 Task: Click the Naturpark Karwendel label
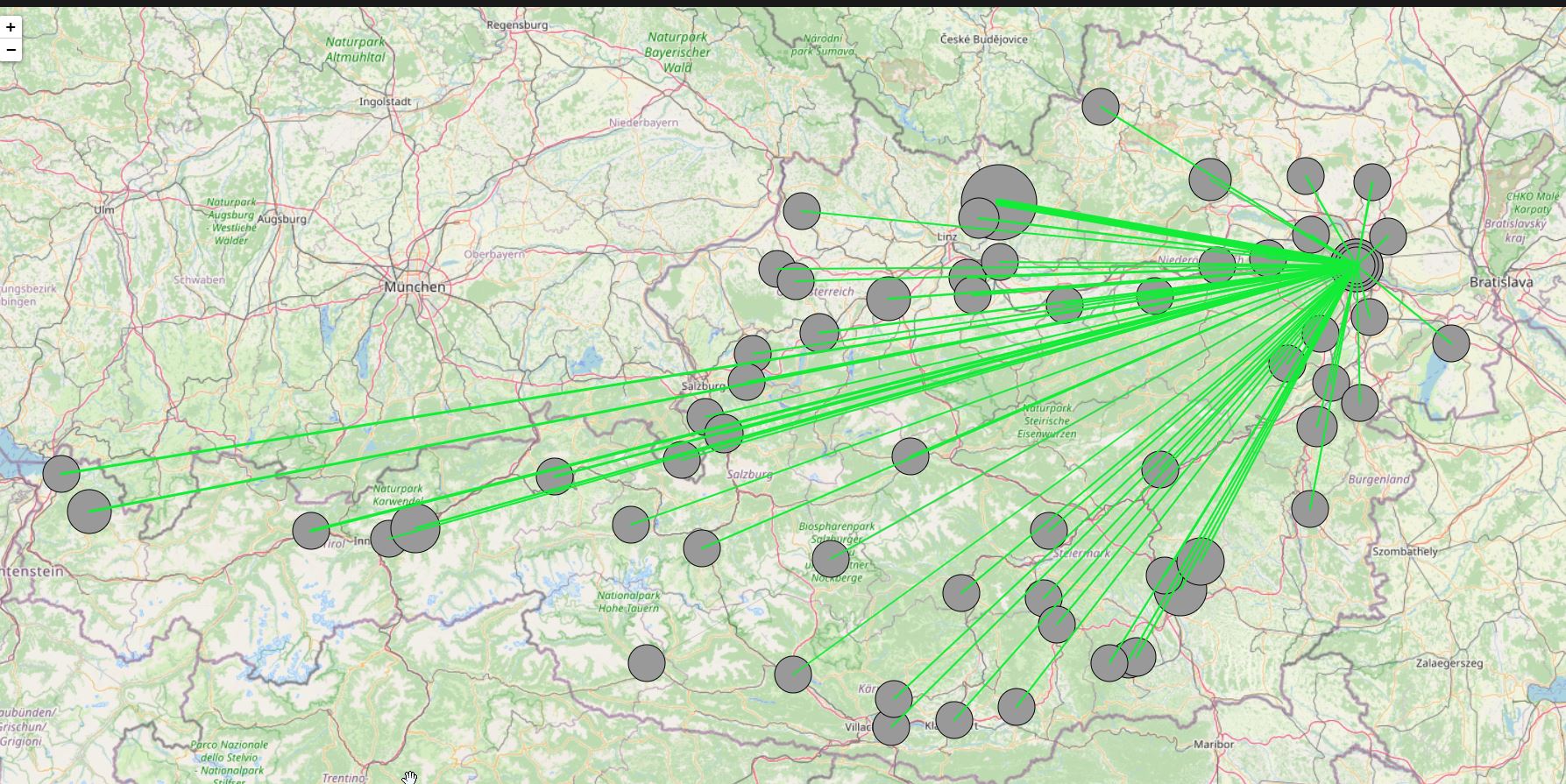(x=398, y=495)
